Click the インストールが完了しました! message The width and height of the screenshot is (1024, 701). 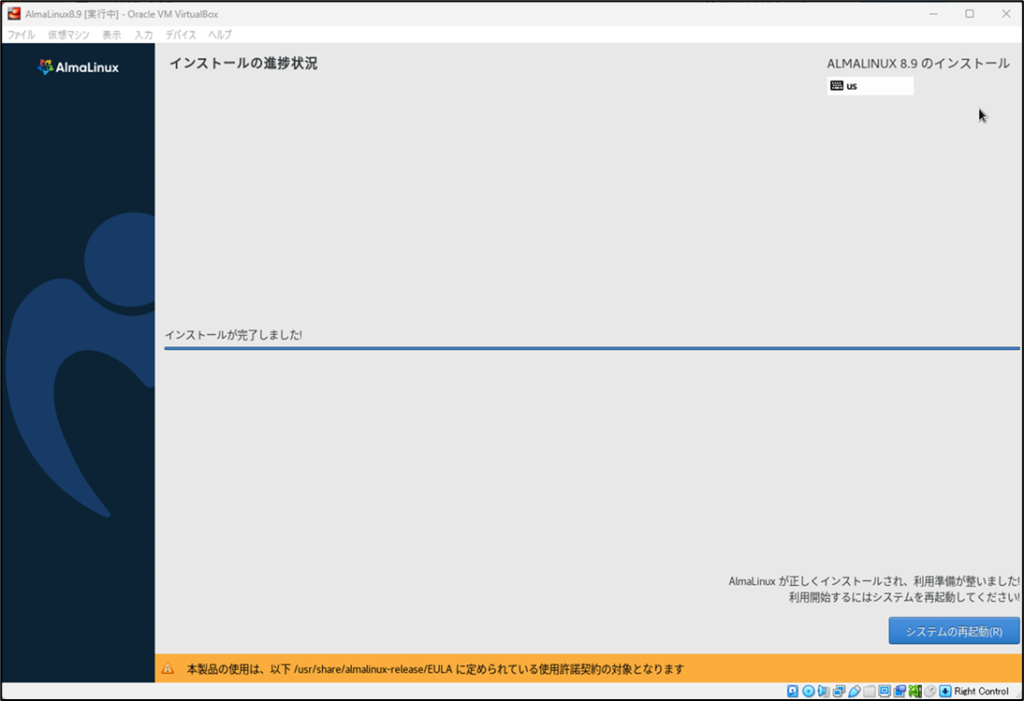coord(233,335)
